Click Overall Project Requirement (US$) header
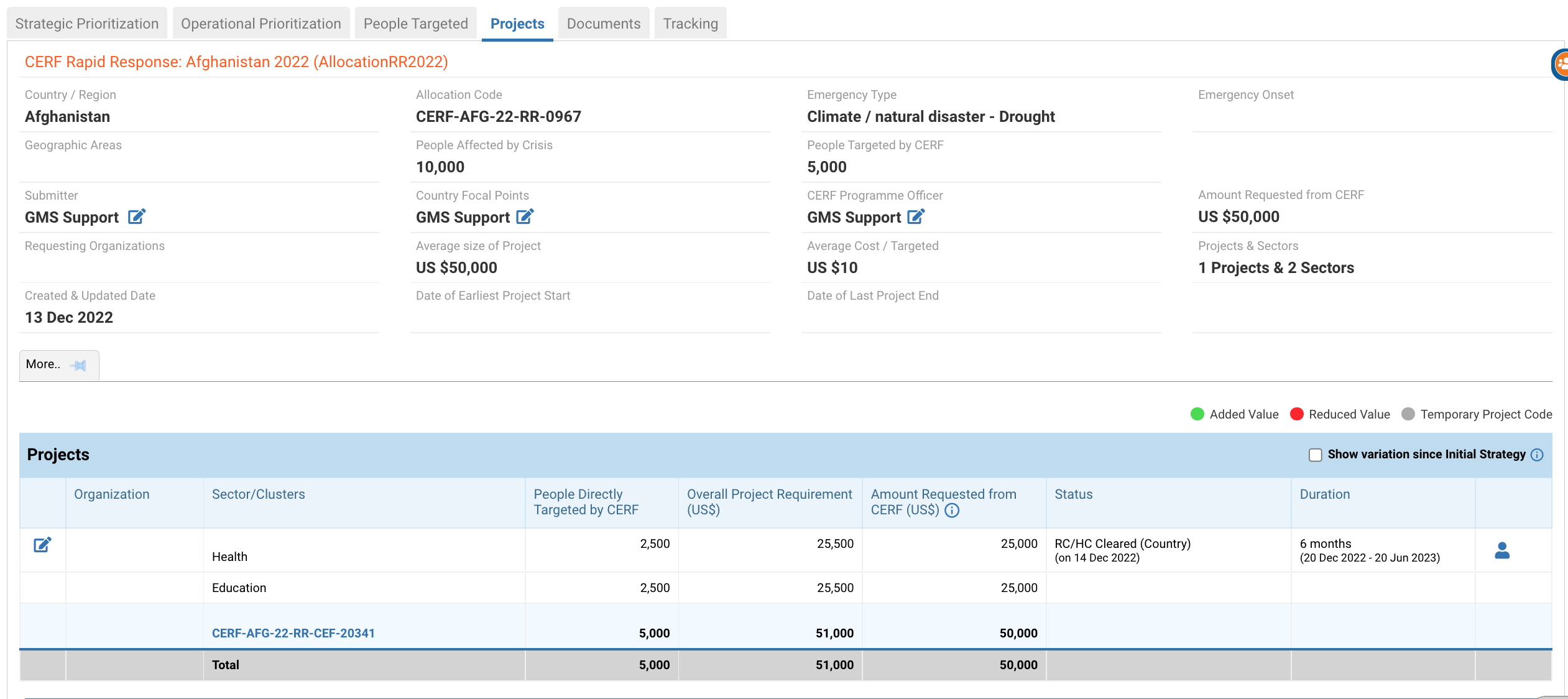The width and height of the screenshot is (1568, 699). [770, 502]
